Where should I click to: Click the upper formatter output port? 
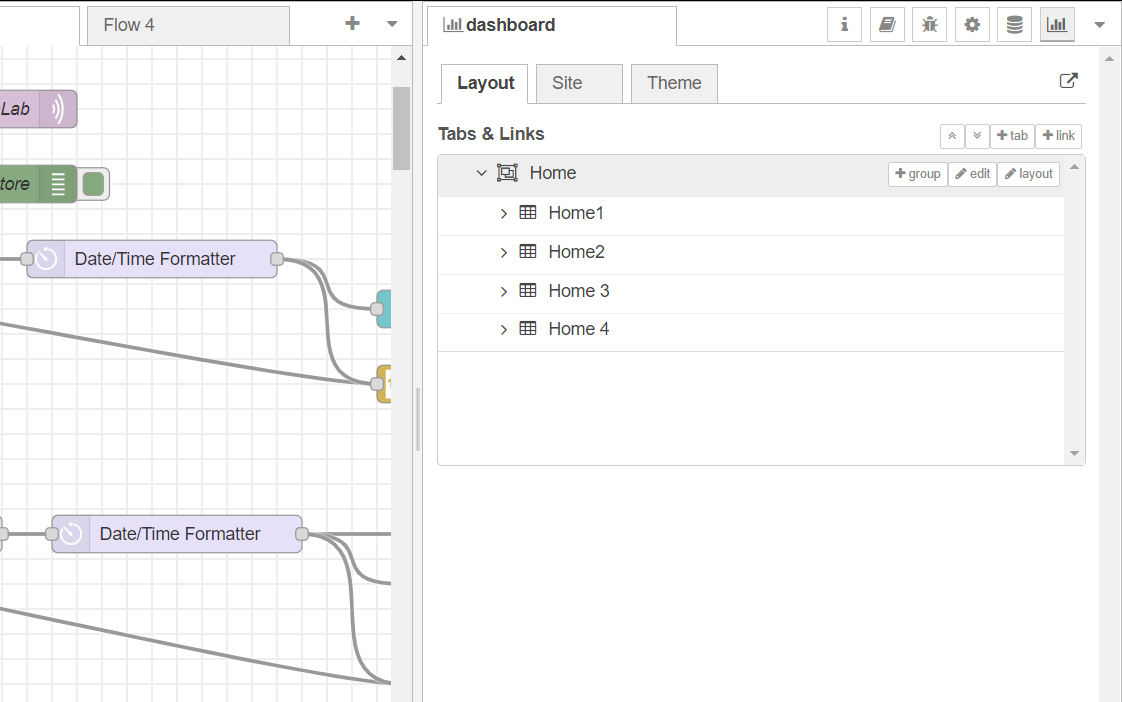(x=277, y=259)
